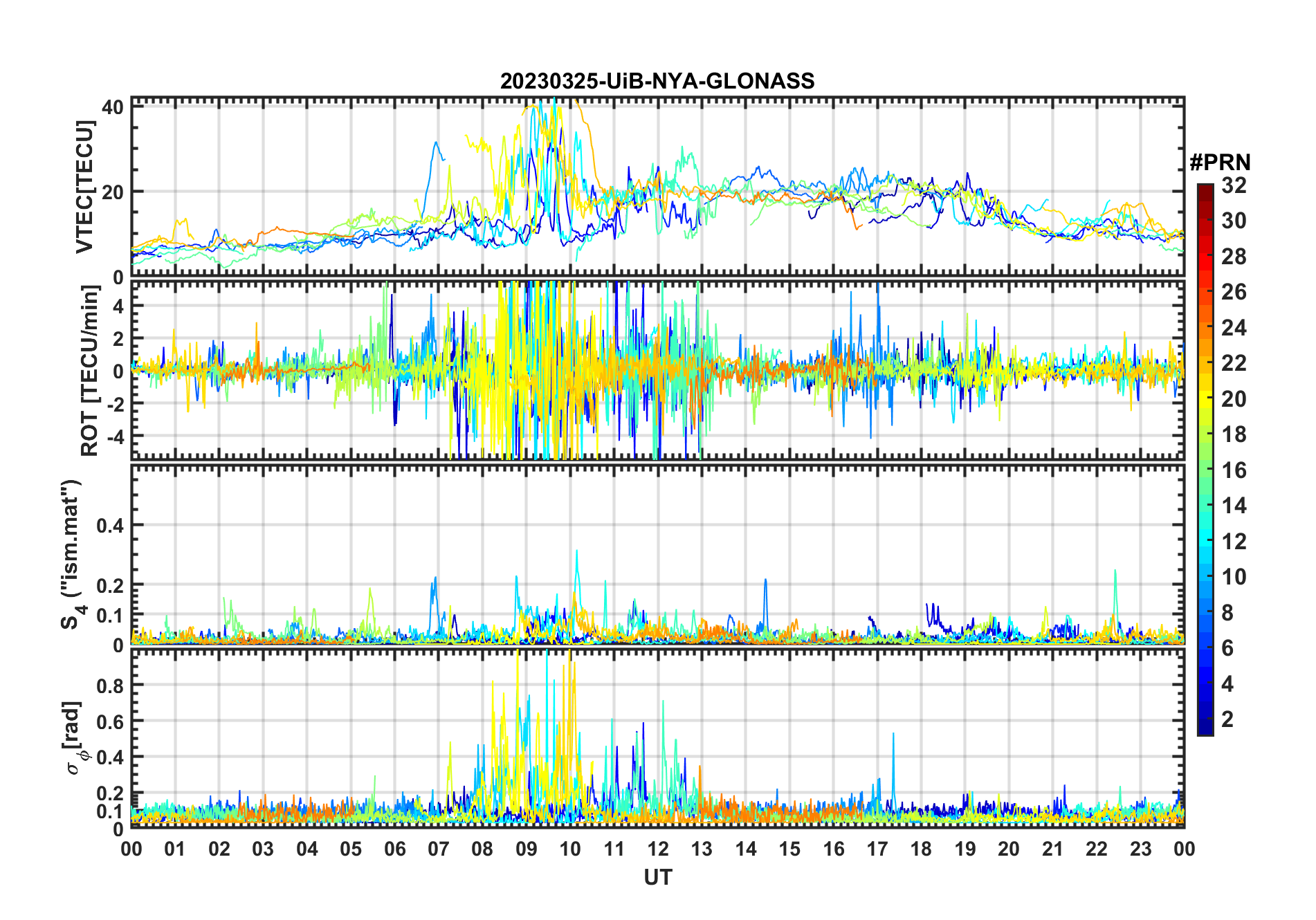Viewport: 1316px width, 920px height.
Task: Select the 15 hour tick on UT axis
Action: (x=789, y=849)
